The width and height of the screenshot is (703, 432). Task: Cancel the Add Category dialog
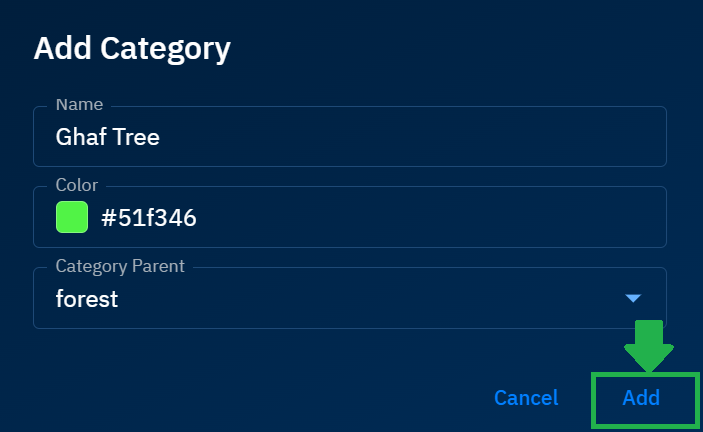526,398
